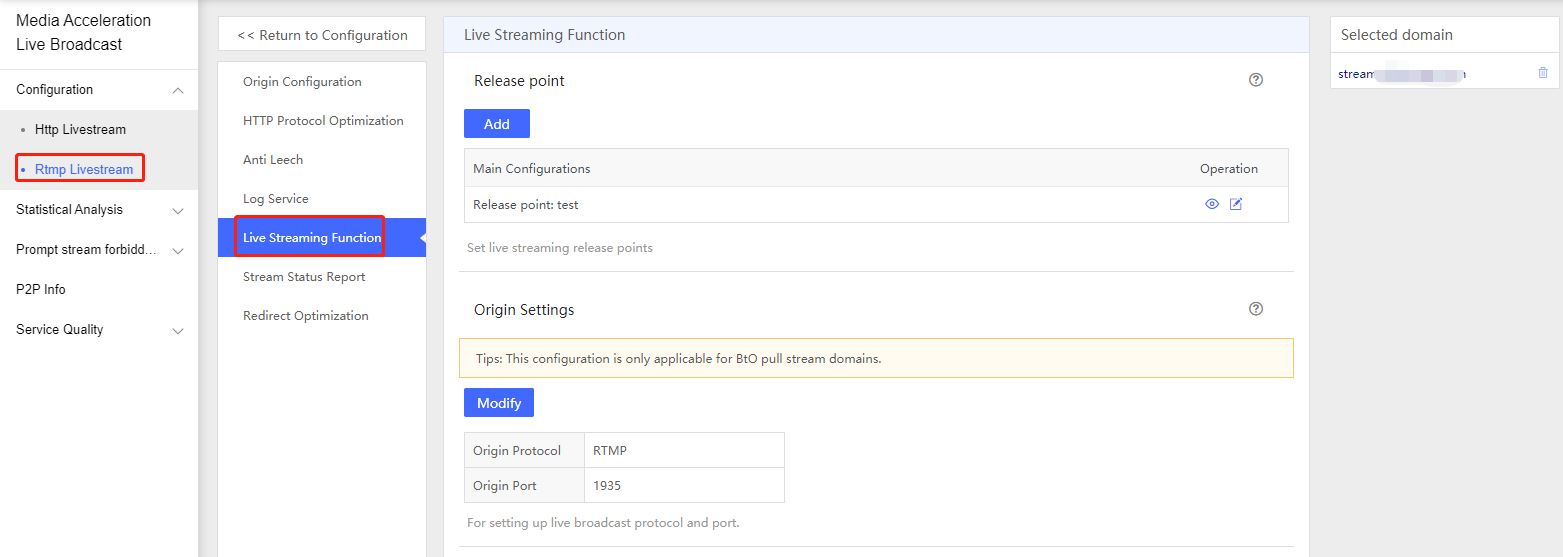Click Add release point button

pyautogui.click(x=496, y=124)
